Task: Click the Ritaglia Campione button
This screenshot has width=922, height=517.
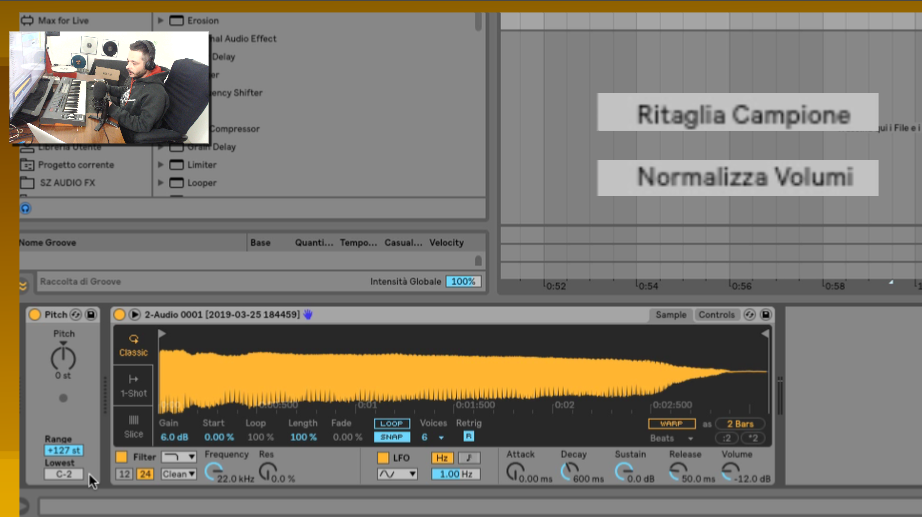Action: tap(738, 113)
